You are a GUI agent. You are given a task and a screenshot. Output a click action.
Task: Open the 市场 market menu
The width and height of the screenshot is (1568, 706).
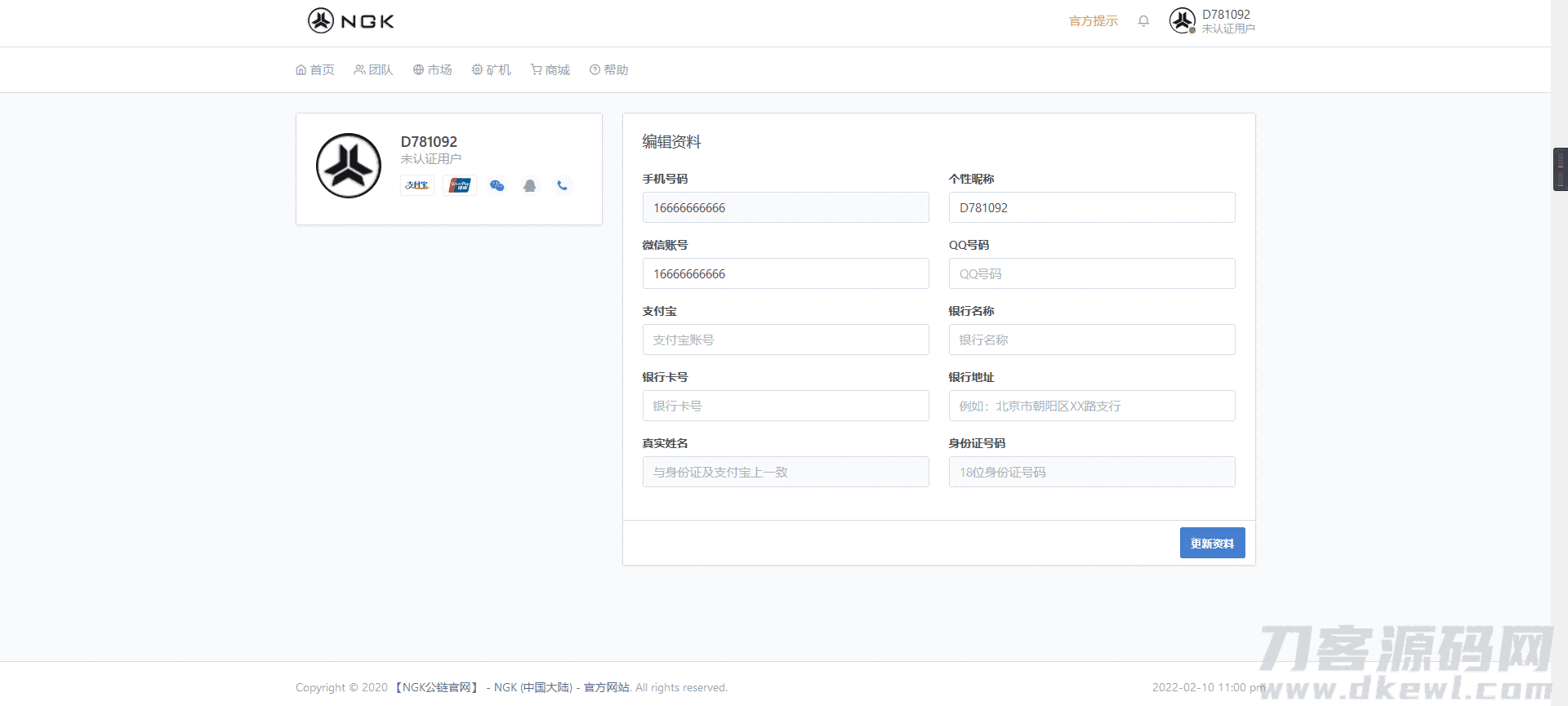(x=433, y=70)
